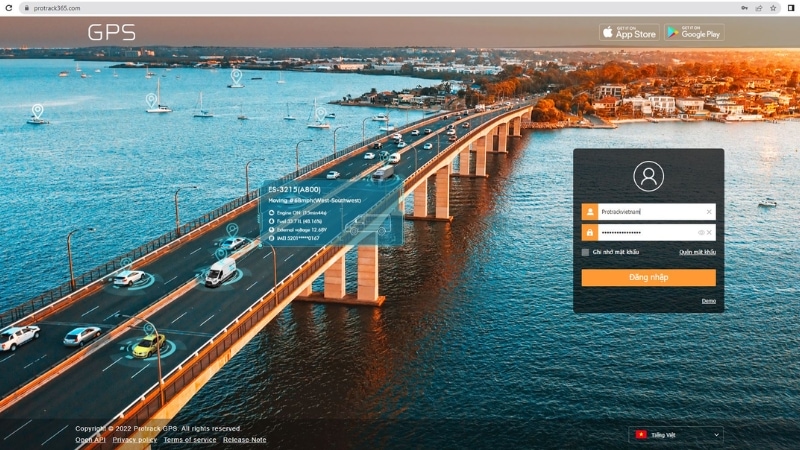Click the App Store download badge
This screenshot has height=450, width=800.
pyautogui.click(x=629, y=33)
